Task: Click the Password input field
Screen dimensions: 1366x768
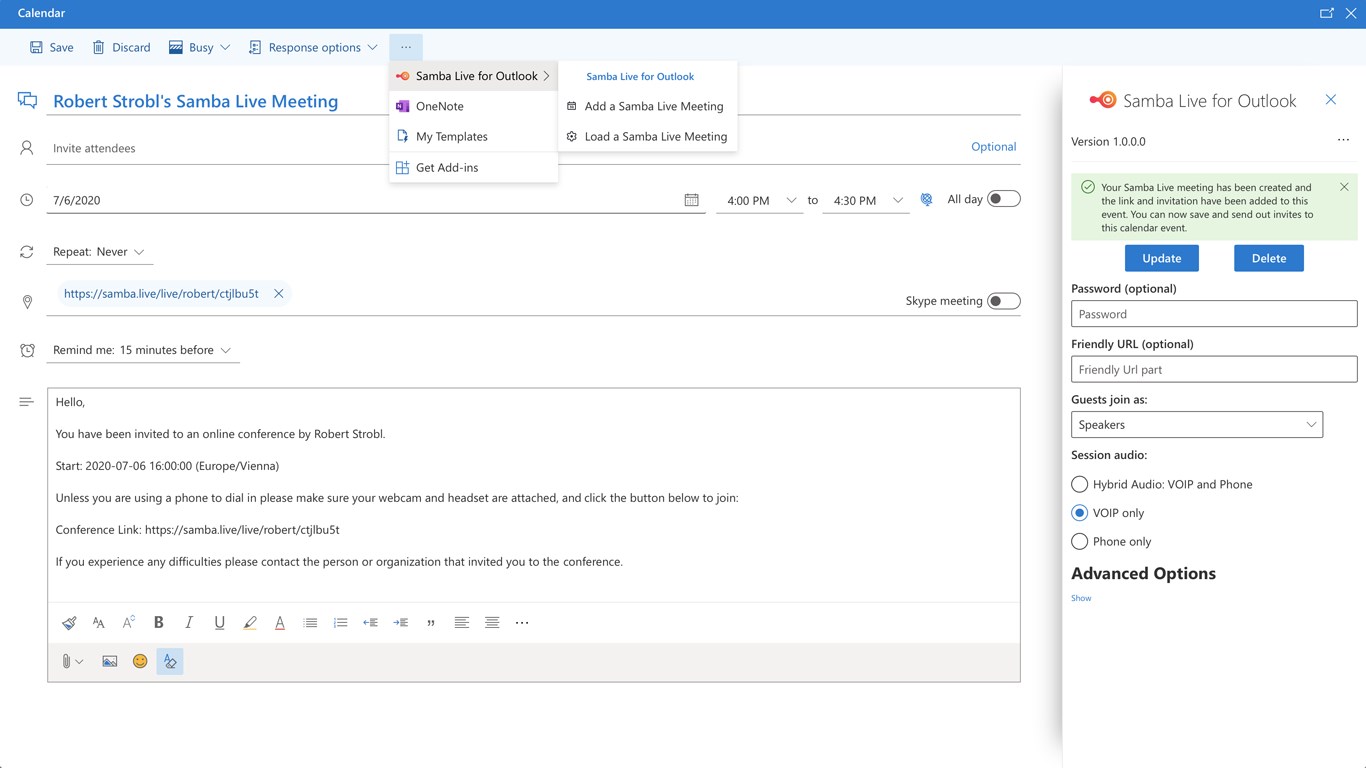Action: [x=1214, y=314]
